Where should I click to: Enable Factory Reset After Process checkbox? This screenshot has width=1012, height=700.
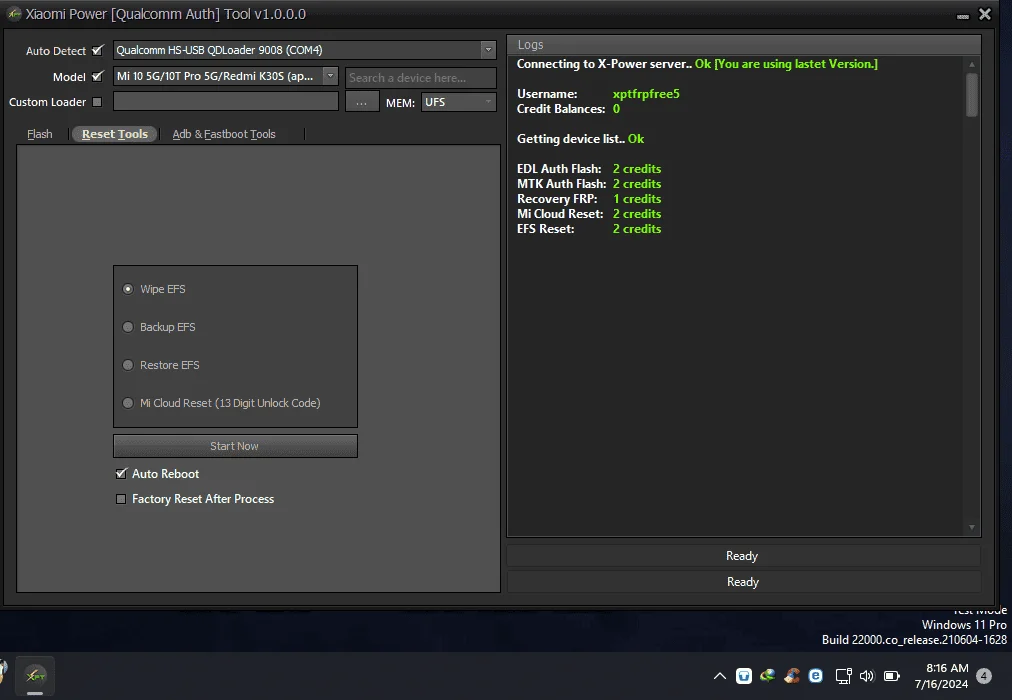[121, 499]
